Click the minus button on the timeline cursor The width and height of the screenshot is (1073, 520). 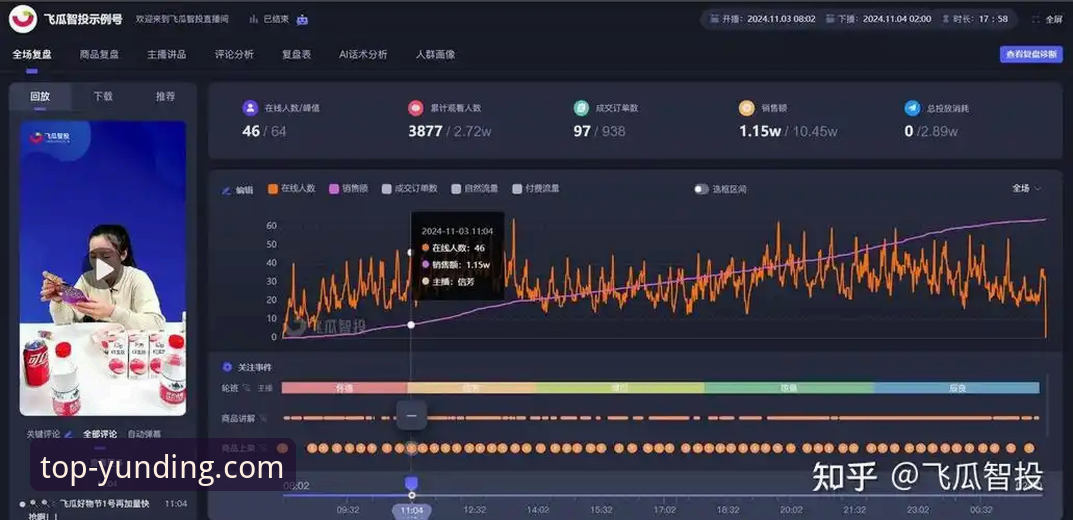(411, 415)
